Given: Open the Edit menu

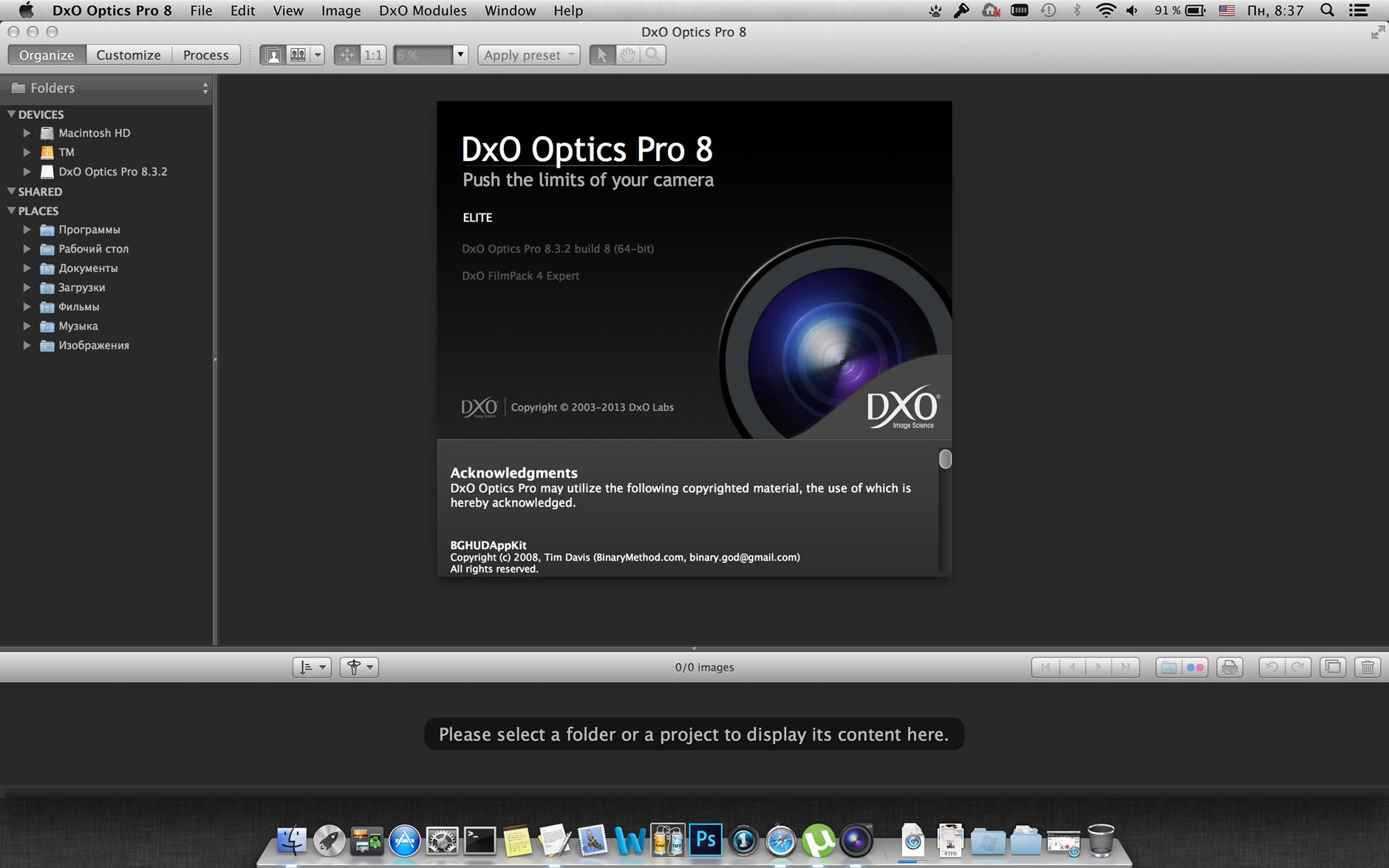Looking at the screenshot, I should click(x=242, y=10).
